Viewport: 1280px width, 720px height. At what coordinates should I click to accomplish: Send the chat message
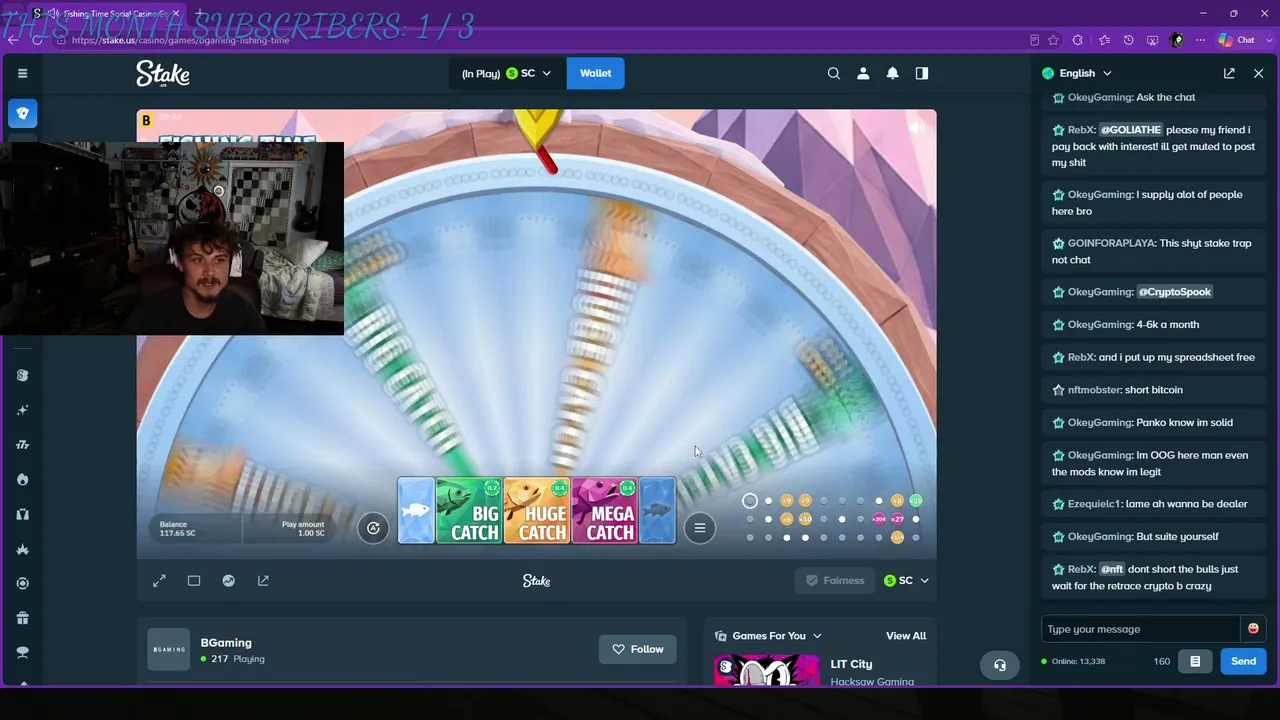1243,661
